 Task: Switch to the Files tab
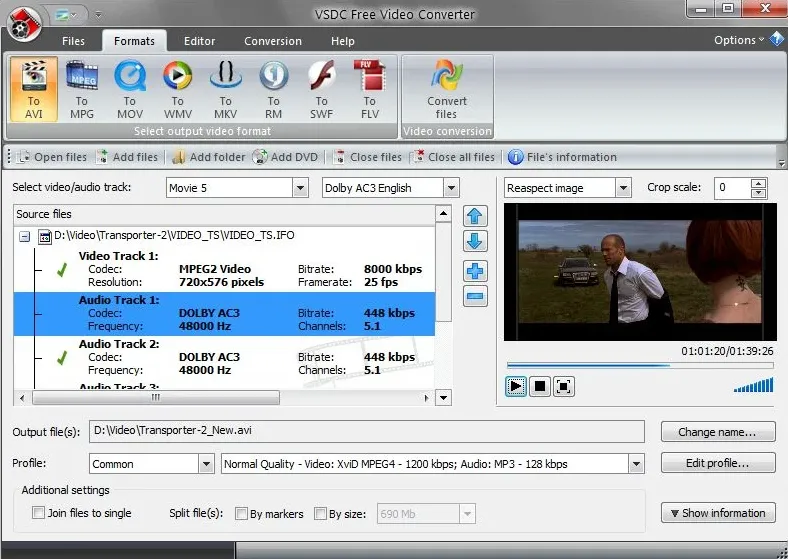coord(73,41)
